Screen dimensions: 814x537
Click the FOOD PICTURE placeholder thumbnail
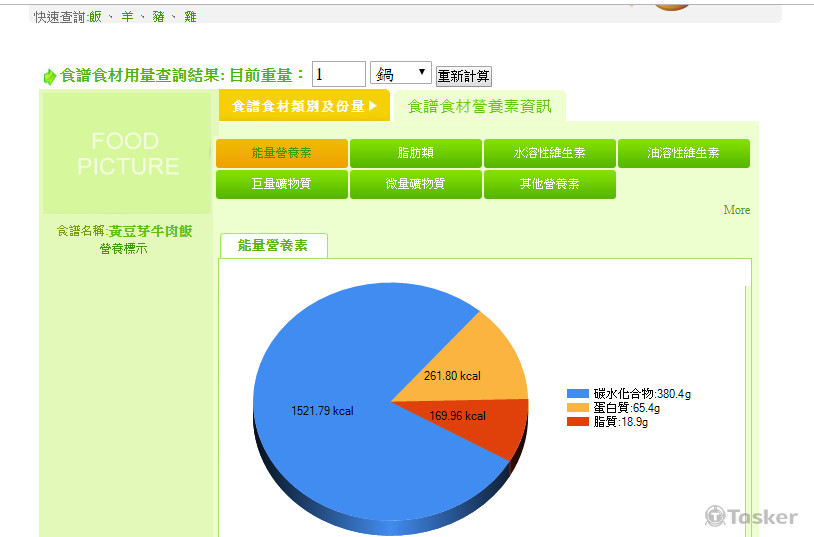(127, 153)
